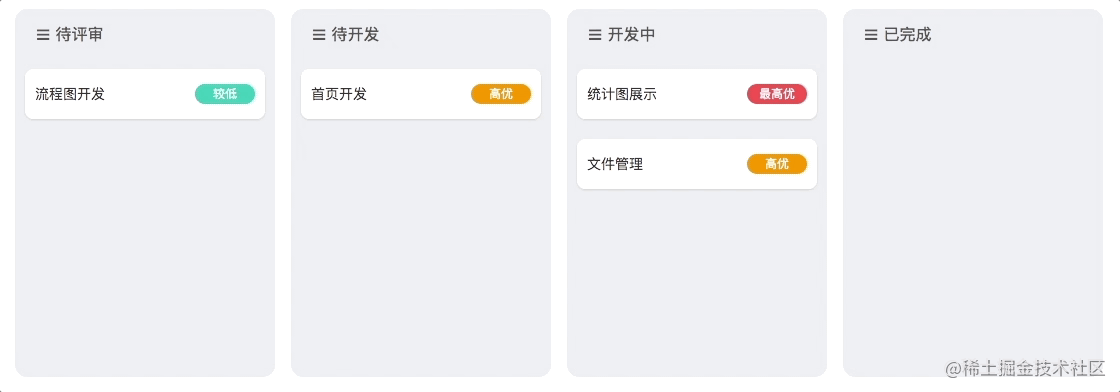The height and width of the screenshot is (392, 1120).
Task: Select the 首页开发 task card
Action: pyautogui.click(x=421, y=94)
